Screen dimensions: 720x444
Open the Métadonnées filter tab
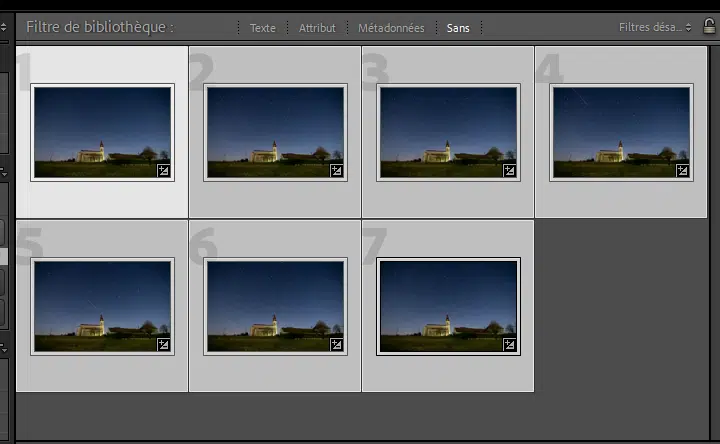click(391, 28)
